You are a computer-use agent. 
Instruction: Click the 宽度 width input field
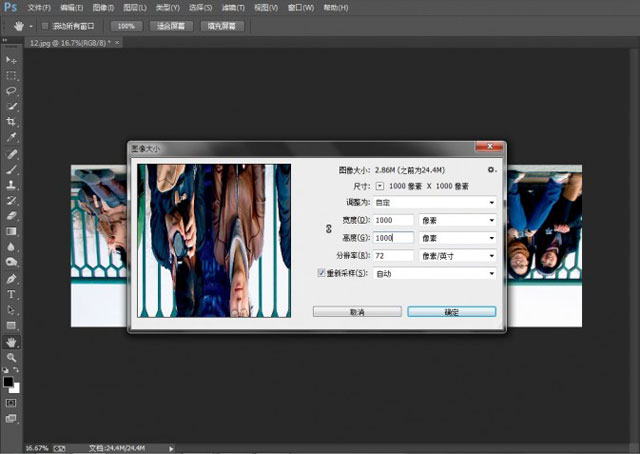coord(393,220)
